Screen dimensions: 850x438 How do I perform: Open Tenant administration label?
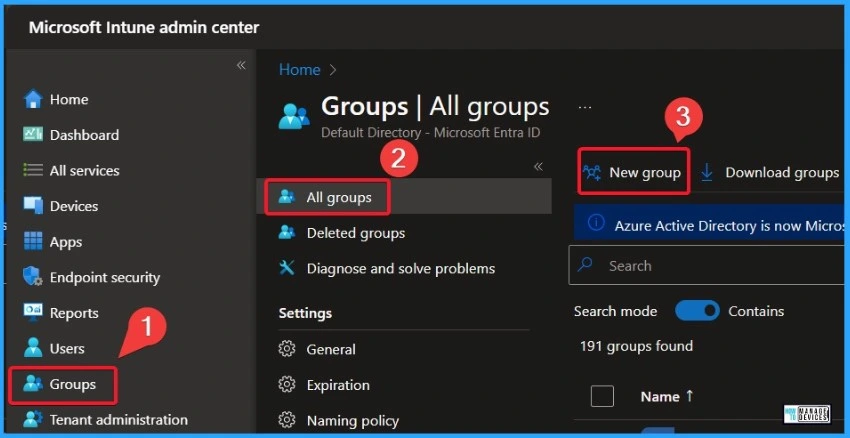coord(119,420)
